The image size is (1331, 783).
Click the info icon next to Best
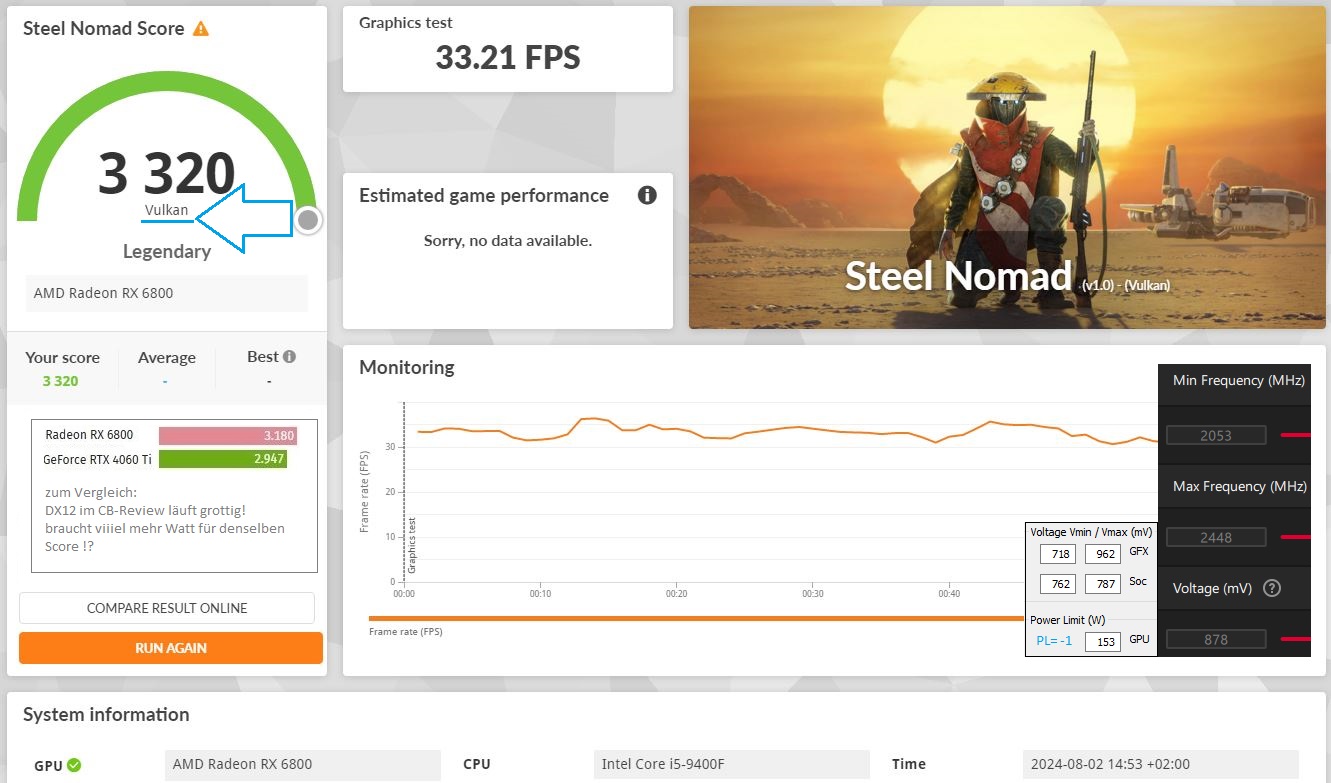point(289,356)
